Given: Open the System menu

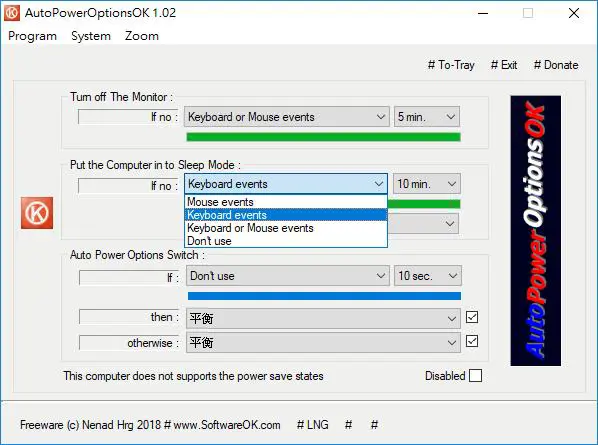Looking at the screenshot, I should click(91, 36).
